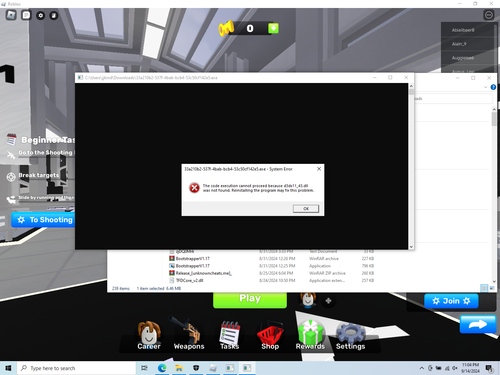Click the blue Join button
The width and height of the screenshot is (500, 375).
tap(451, 301)
